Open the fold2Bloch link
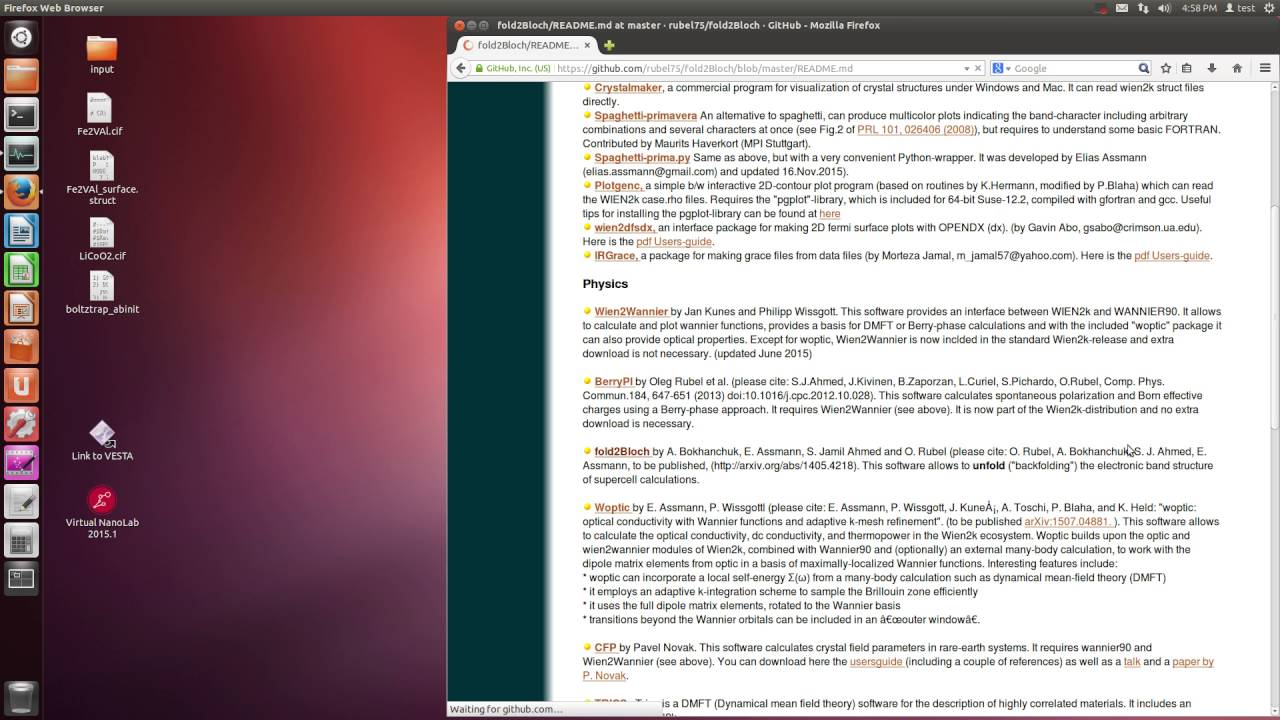The width and height of the screenshot is (1280, 720). coord(622,452)
